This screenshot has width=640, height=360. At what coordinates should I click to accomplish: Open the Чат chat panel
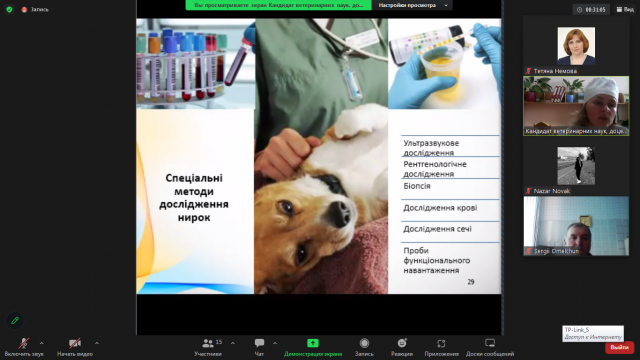pos(259,347)
